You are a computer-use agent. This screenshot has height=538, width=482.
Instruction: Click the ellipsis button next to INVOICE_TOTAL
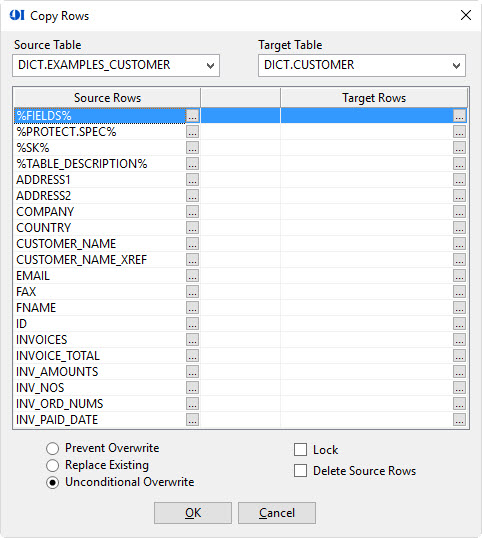click(192, 355)
